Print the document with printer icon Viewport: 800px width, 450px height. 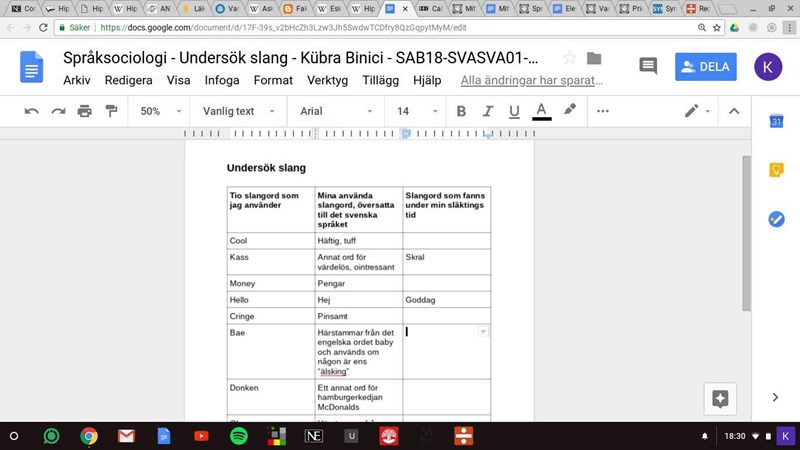85,111
